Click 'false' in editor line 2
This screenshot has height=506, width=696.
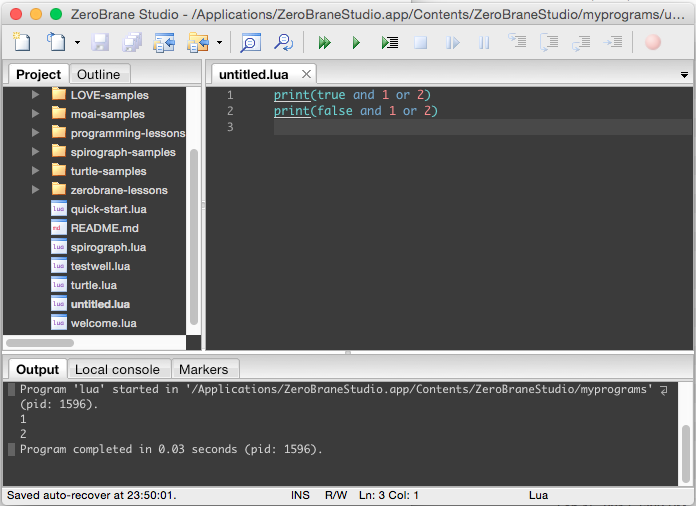(x=335, y=111)
